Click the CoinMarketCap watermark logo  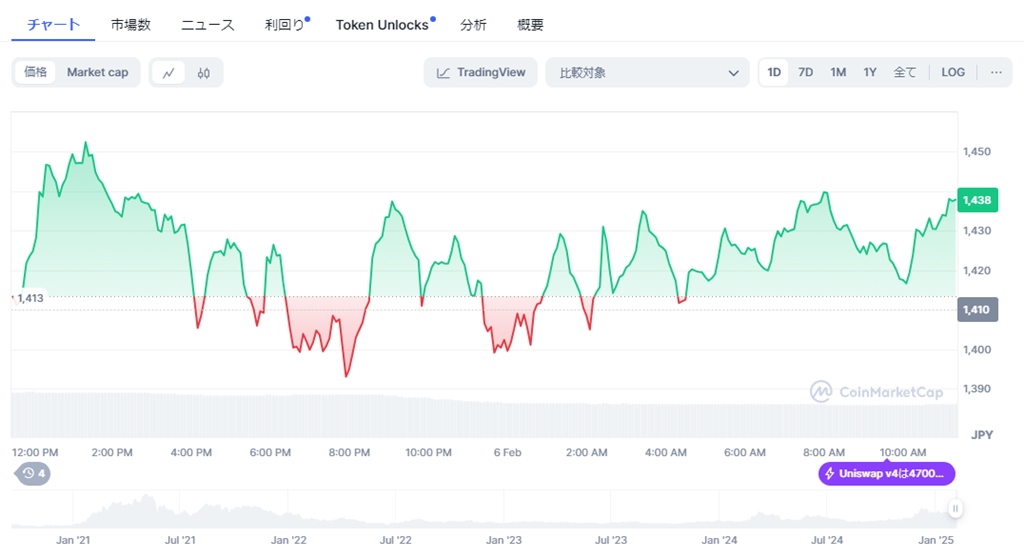tap(877, 392)
